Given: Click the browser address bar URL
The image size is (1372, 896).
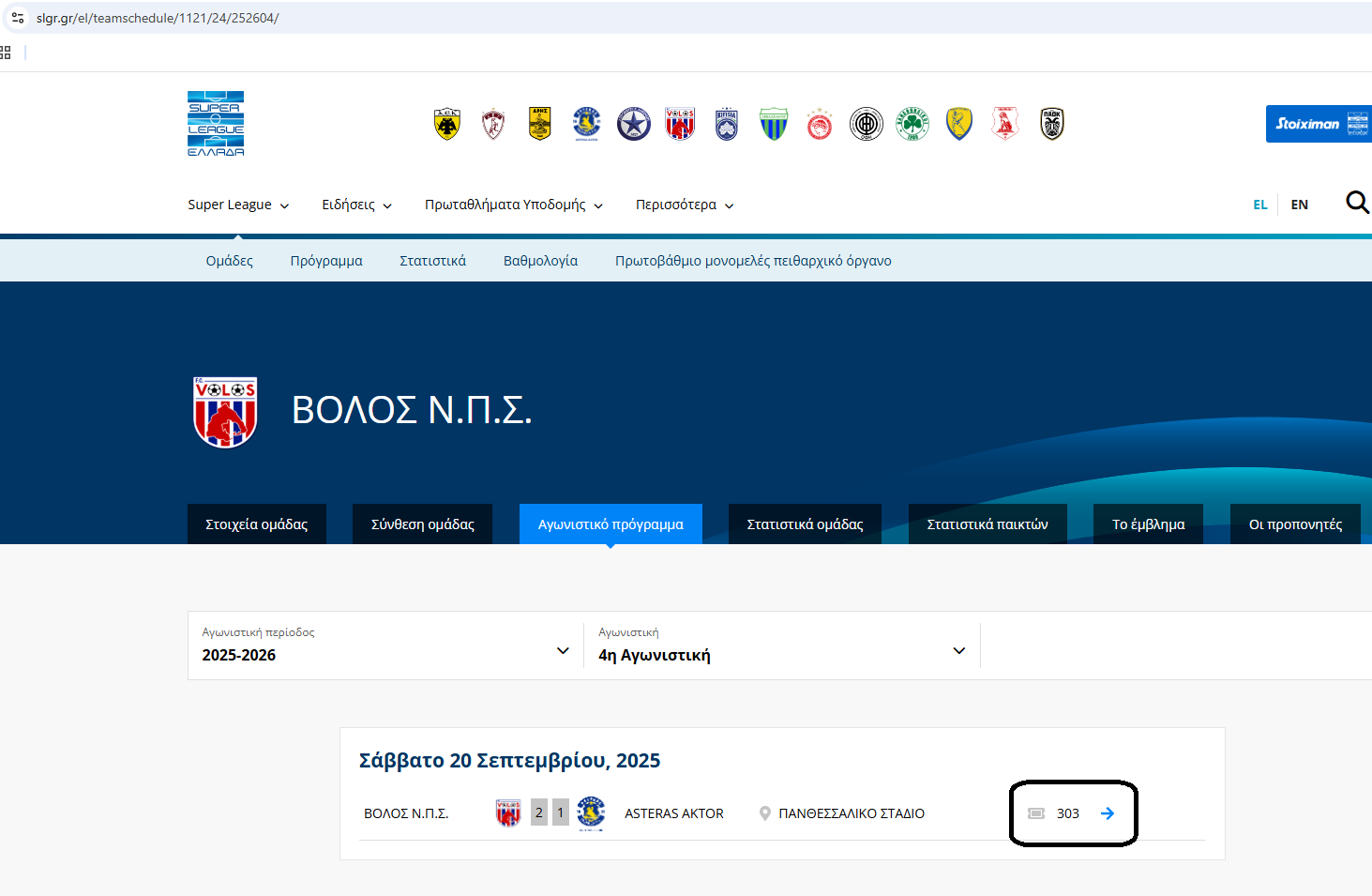Looking at the screenshot, I should (158, 18).
